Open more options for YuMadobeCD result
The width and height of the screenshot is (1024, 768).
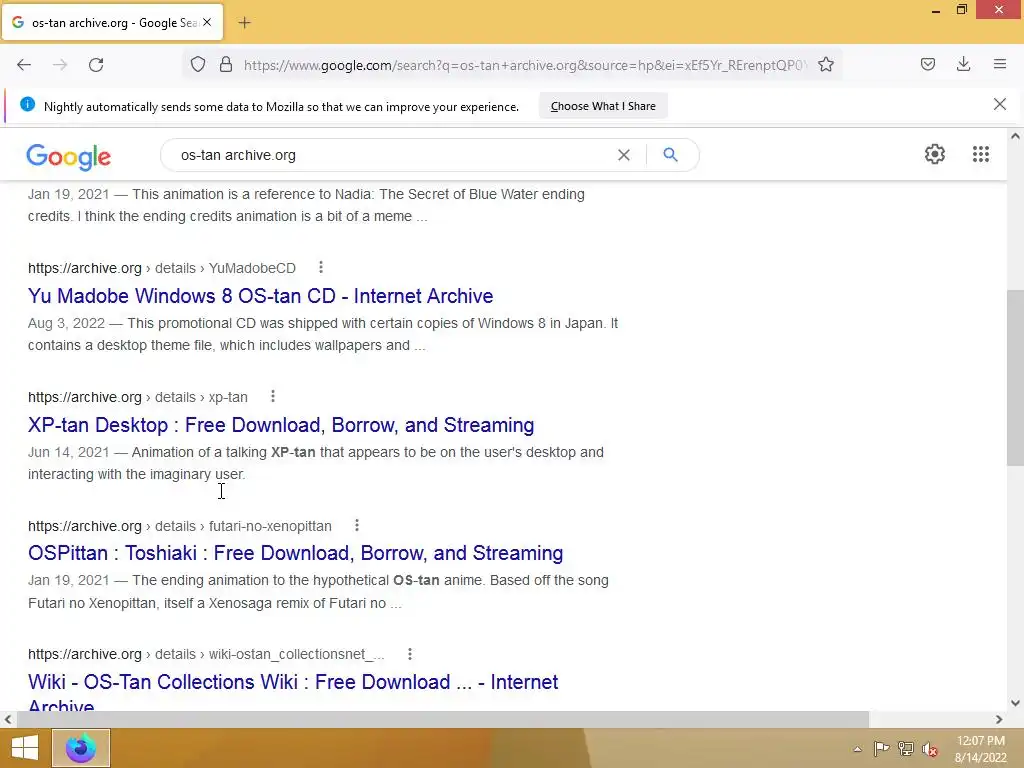321,267
